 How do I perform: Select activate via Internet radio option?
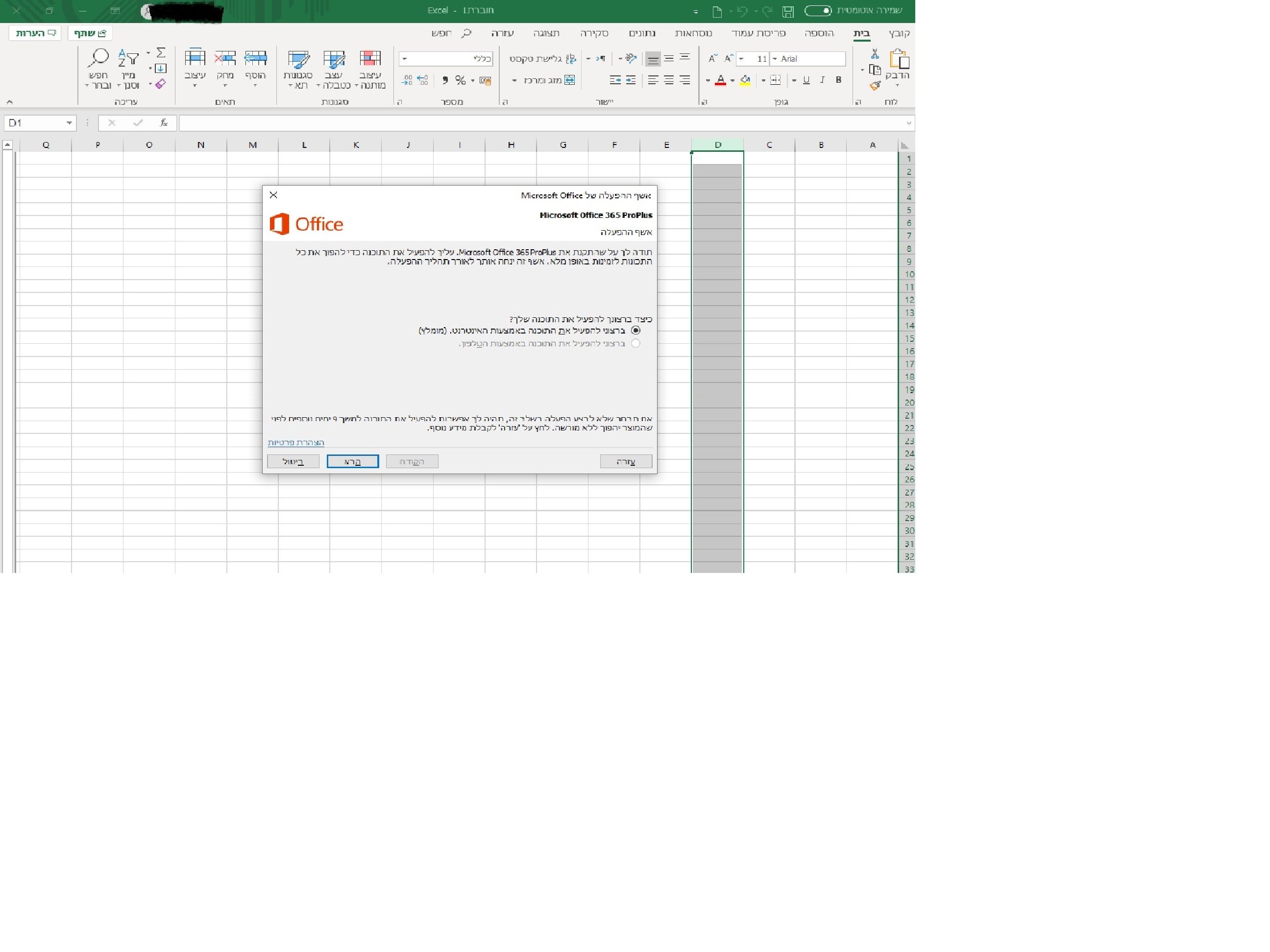click(x=635, y=331)
